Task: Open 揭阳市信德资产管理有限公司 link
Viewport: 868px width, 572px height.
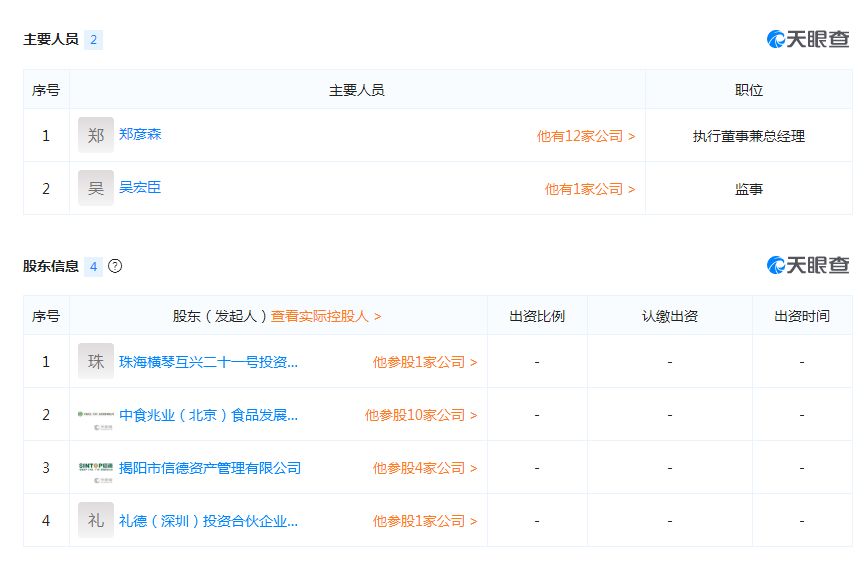Action: (x=210, y=468)
